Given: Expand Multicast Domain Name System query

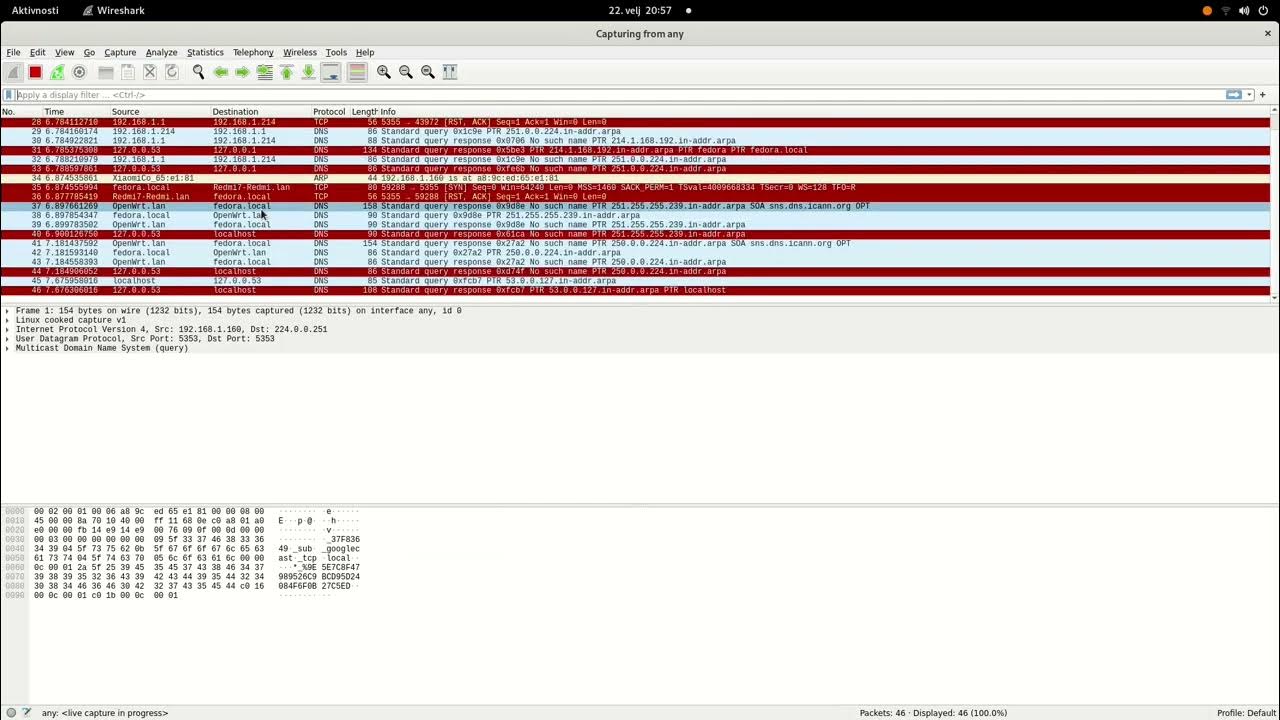Looking at the screenshot, I should click(x=7, y=348).
